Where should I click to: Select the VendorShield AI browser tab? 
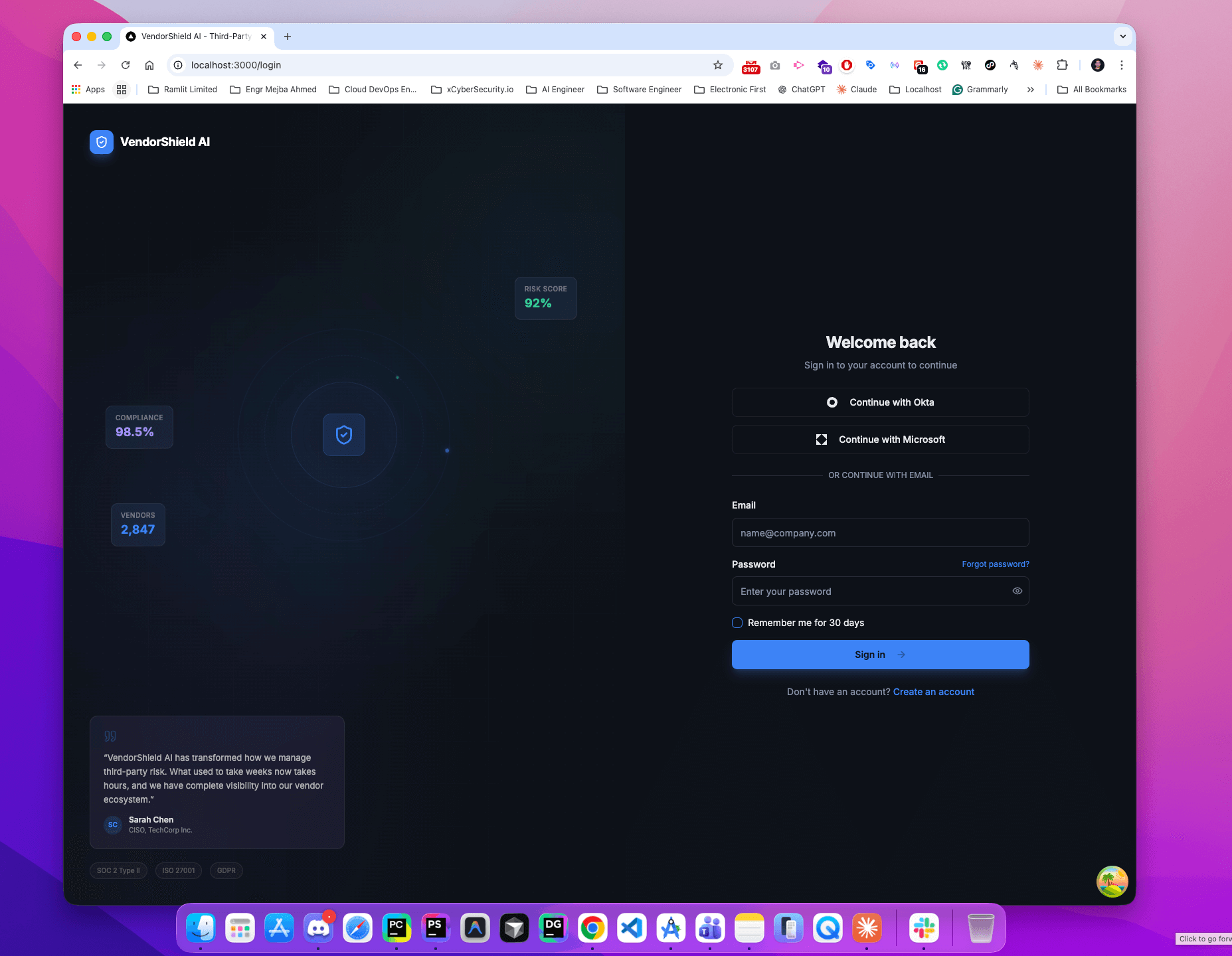[x=193, y=37]
